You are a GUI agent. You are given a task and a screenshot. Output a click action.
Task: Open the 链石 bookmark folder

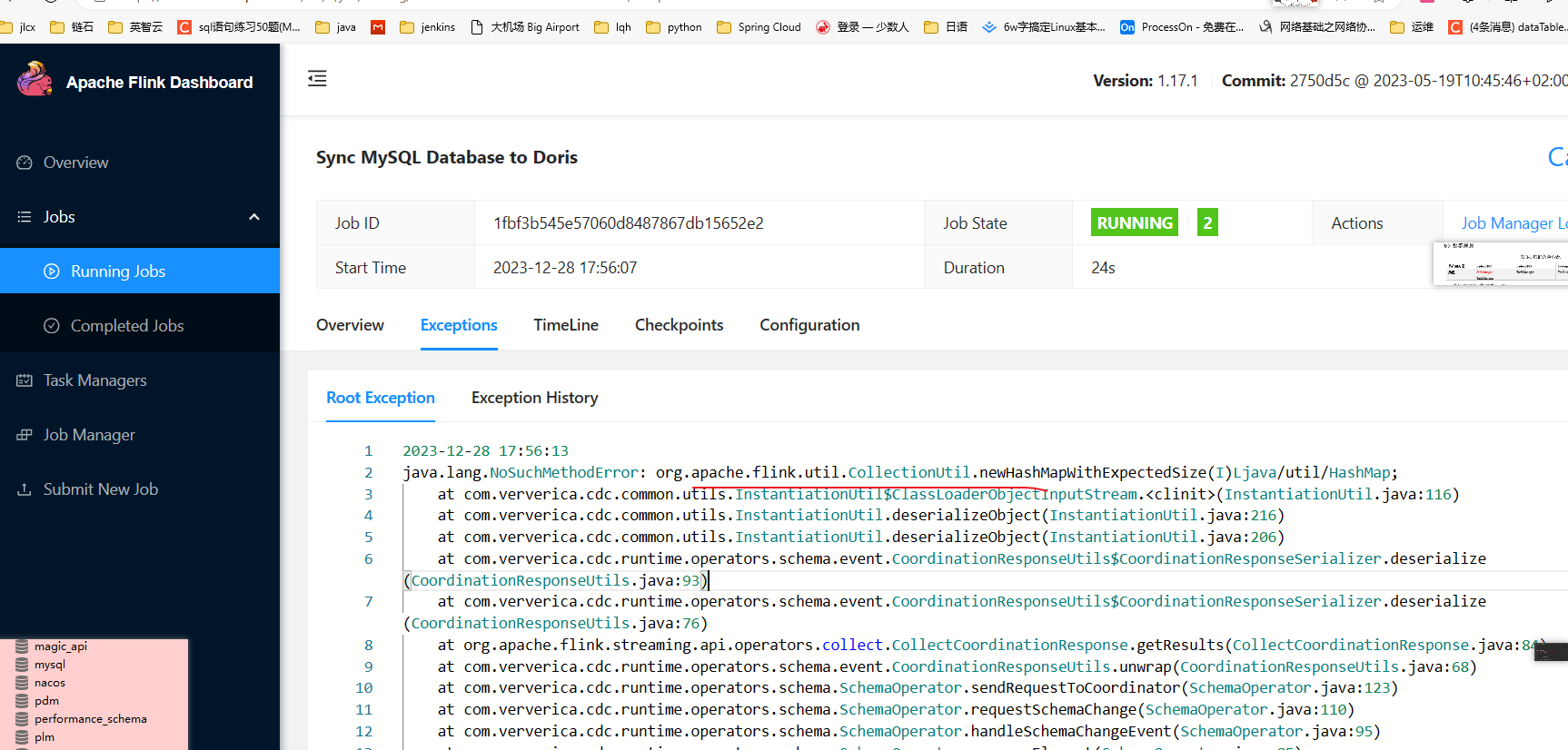click(x=72, y=27)
